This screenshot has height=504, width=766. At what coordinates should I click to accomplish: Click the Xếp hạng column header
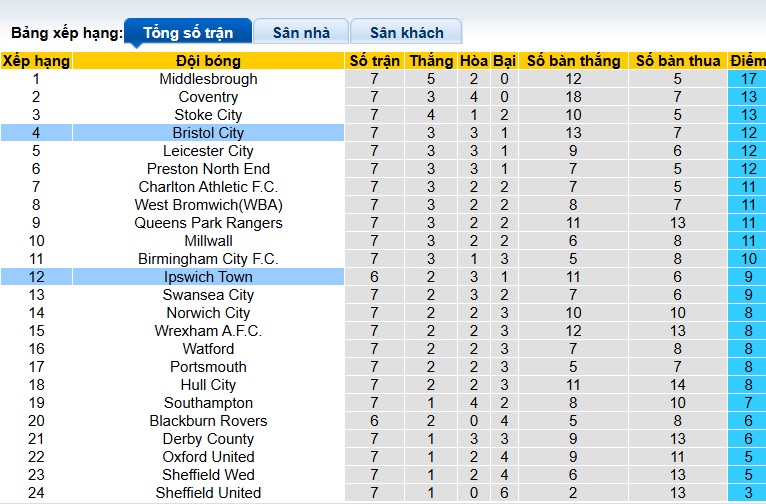click(36, 61)
